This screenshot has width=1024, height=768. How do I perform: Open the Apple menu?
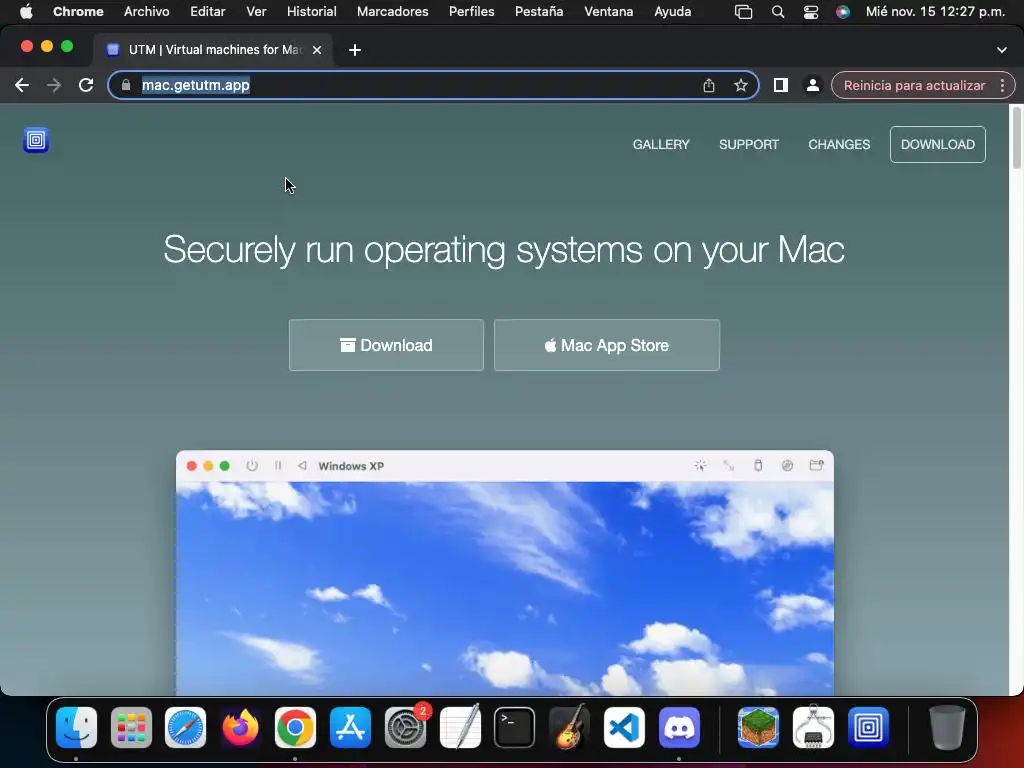coord(26,11)
